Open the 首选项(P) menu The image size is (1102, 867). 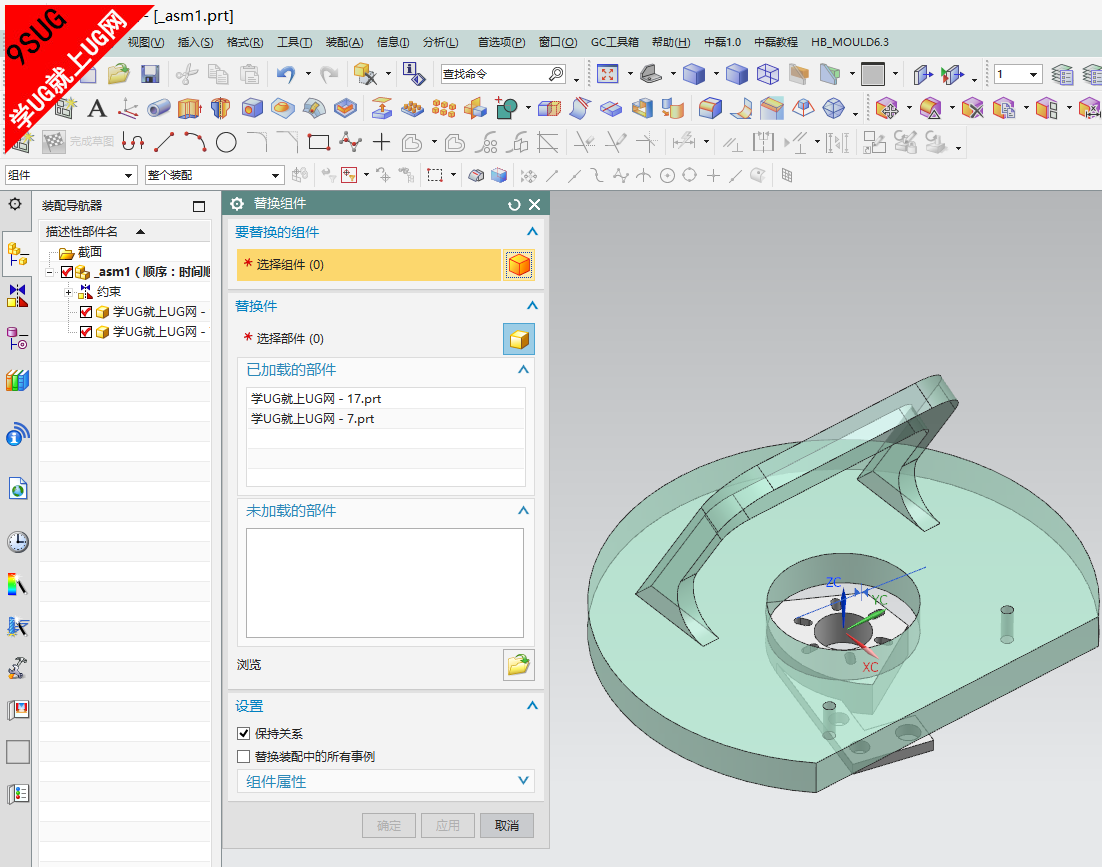pyautogui.click(x=502, y=42)
